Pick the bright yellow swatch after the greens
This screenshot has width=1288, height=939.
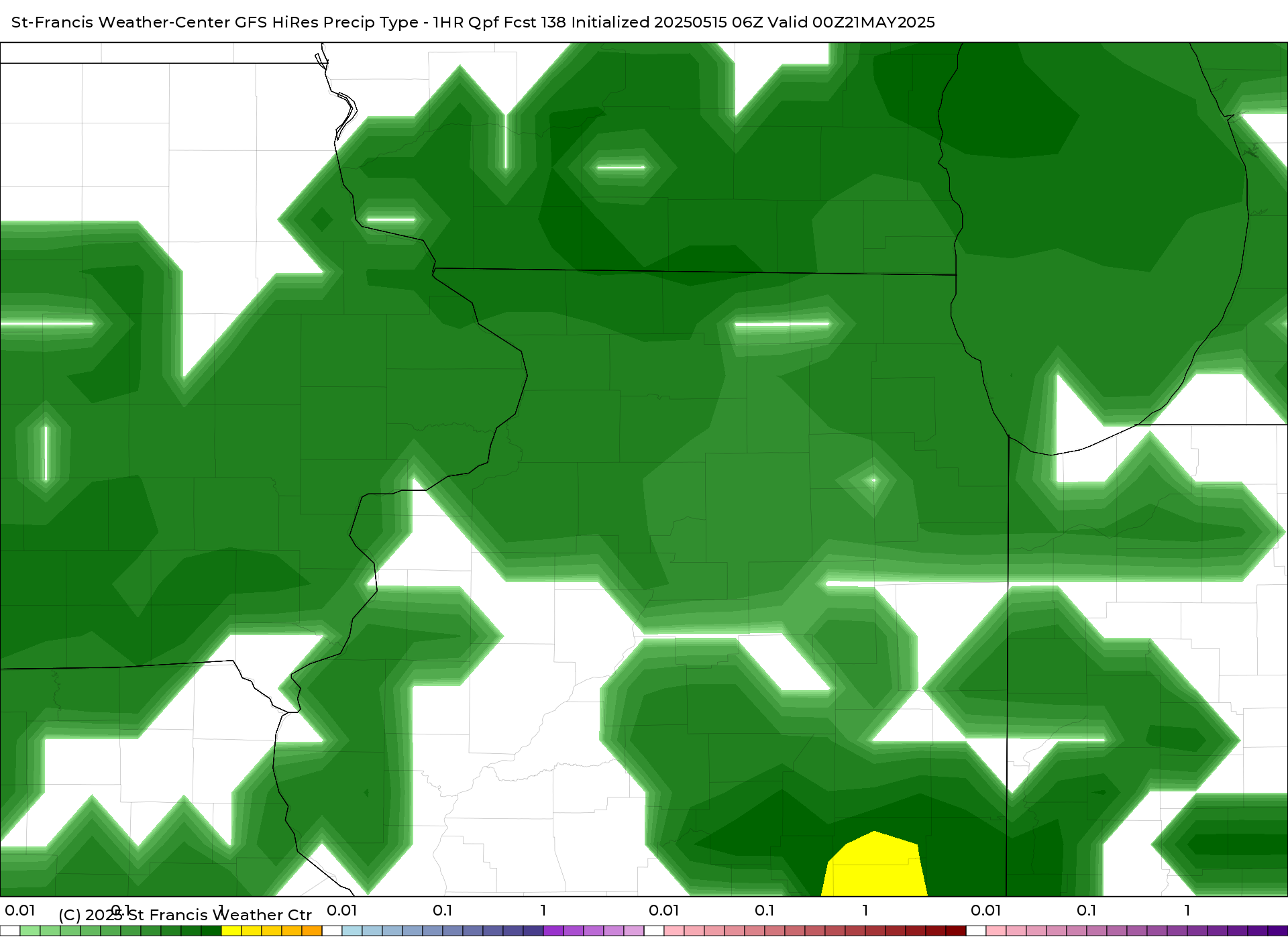[x=231, y=931]
